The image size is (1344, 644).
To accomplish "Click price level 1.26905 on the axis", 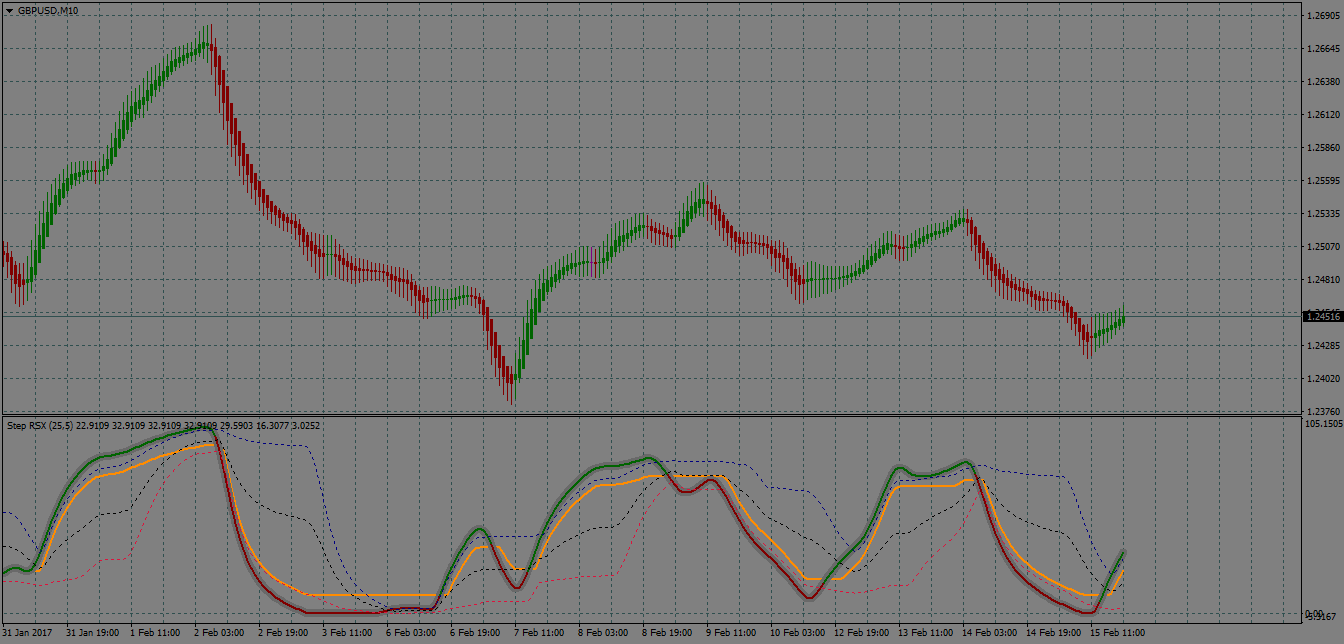I will pos(1324,15).
